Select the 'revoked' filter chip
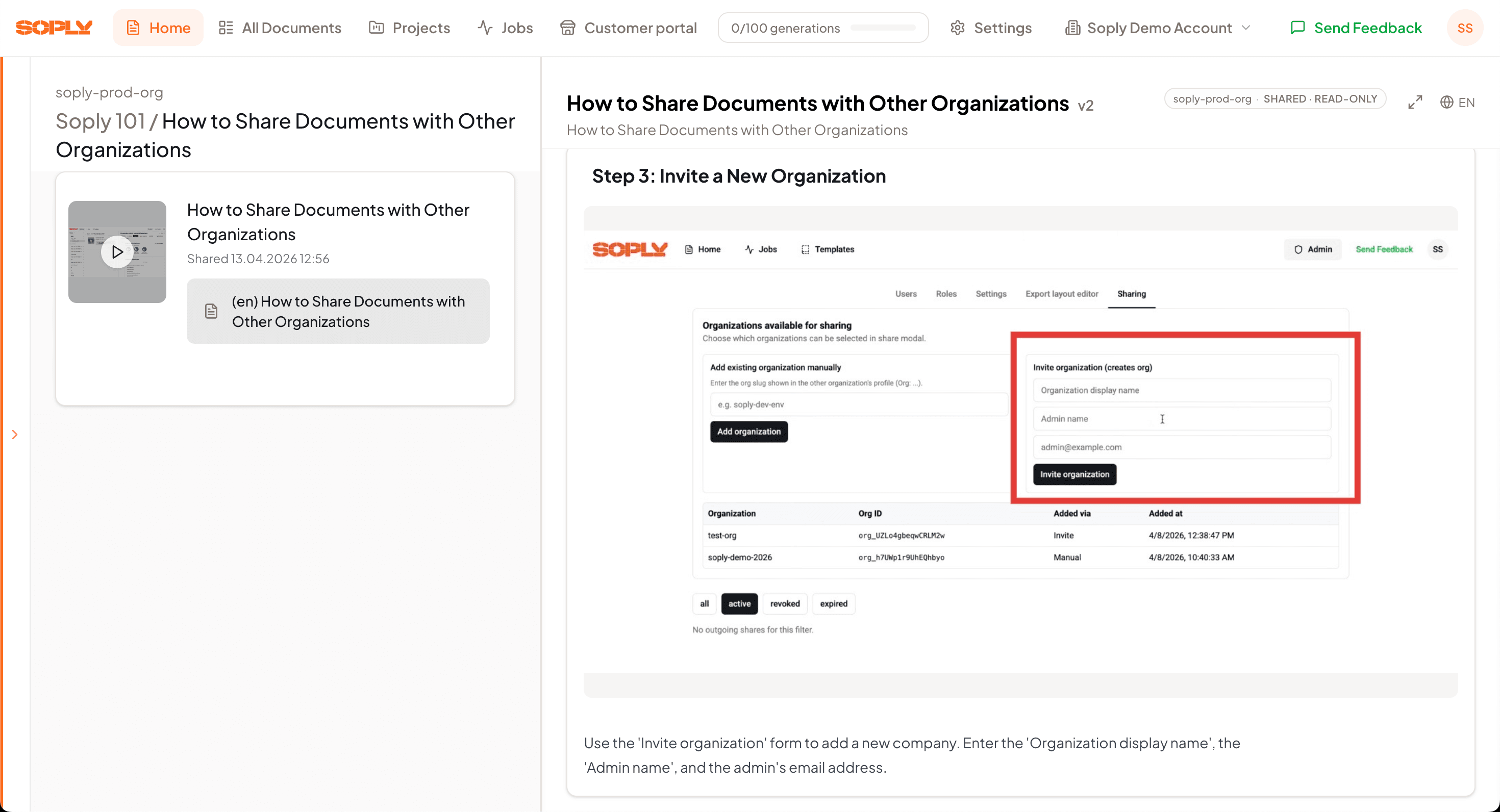Screen dimensions: 1500x812 pyautogui.click(x=784, y=603)
